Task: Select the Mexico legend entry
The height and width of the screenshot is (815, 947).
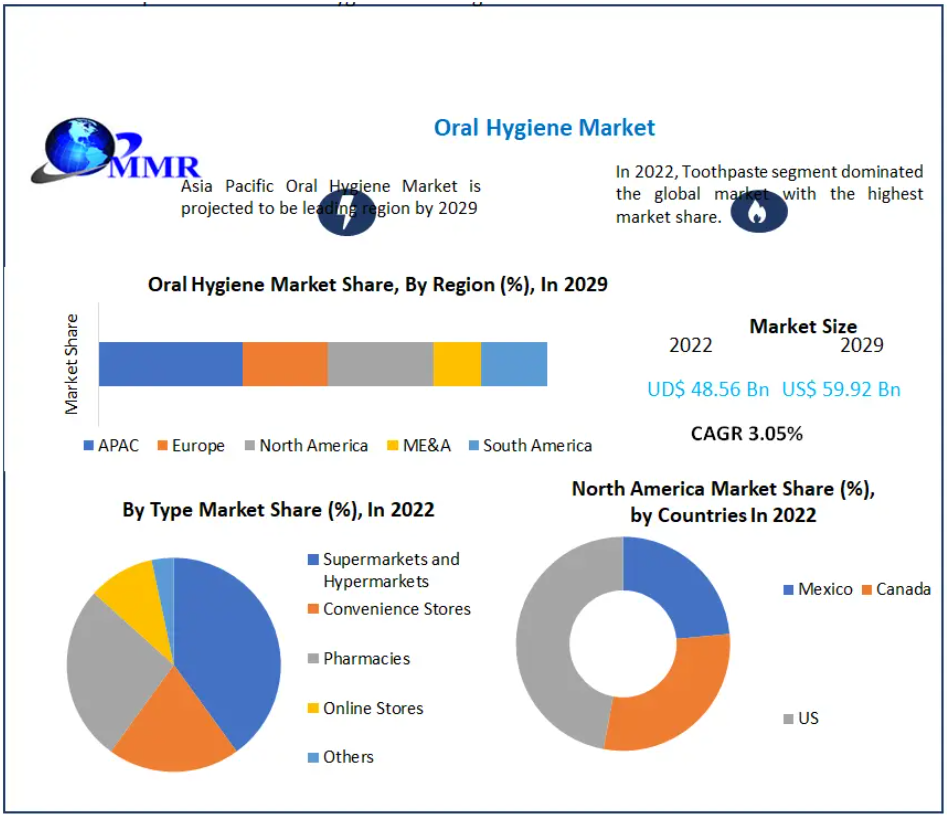Action: click(x=824, y=590)
